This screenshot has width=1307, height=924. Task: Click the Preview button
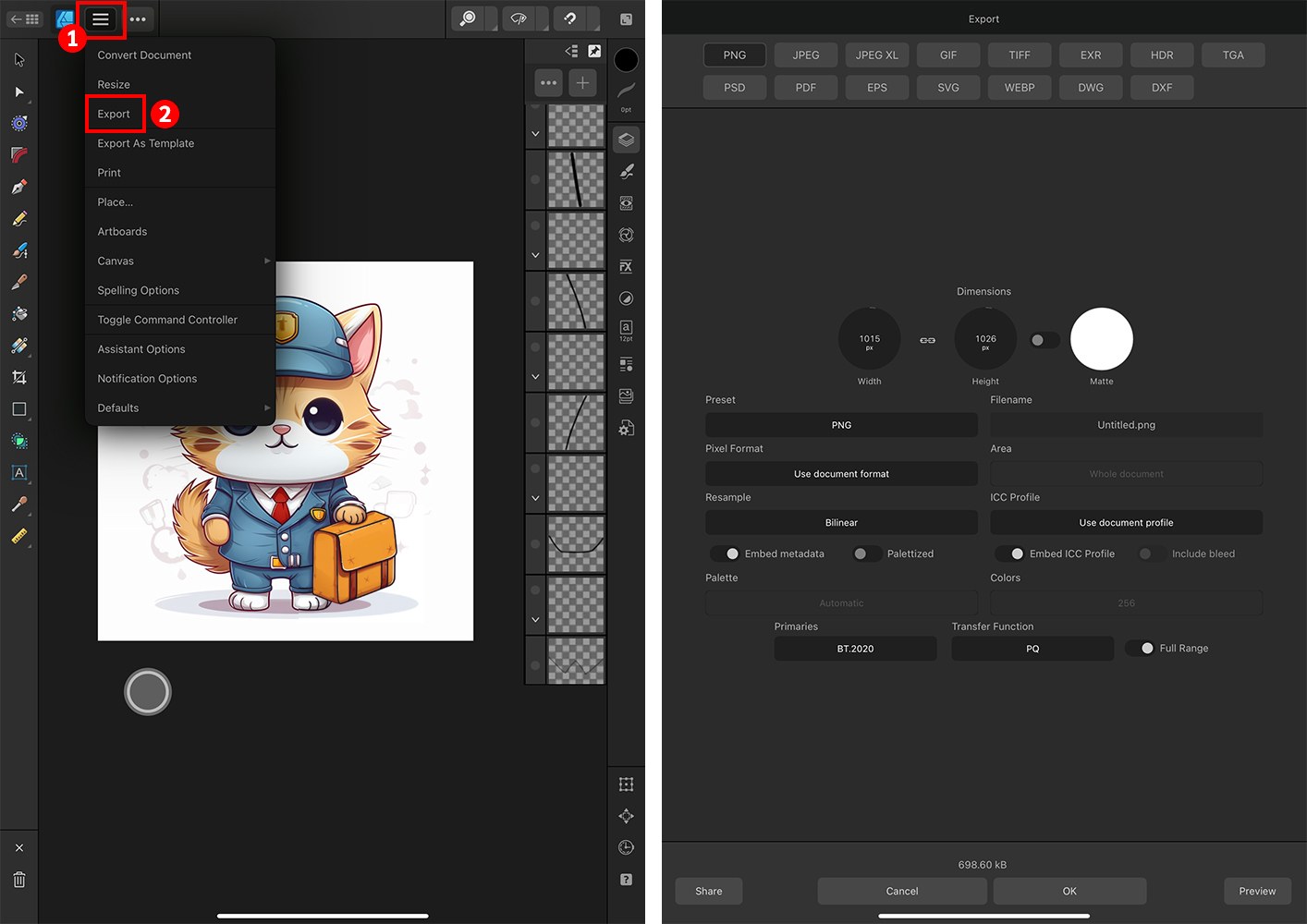pos(1257,891)
